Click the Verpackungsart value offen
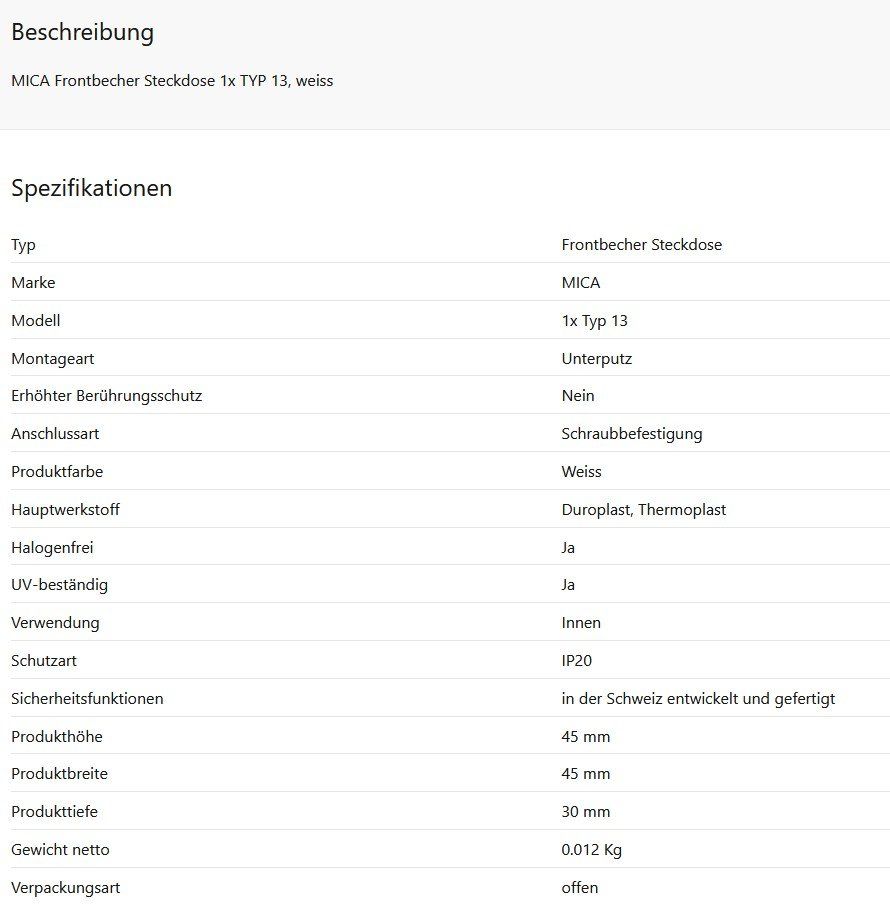 (x=579, y=887)
